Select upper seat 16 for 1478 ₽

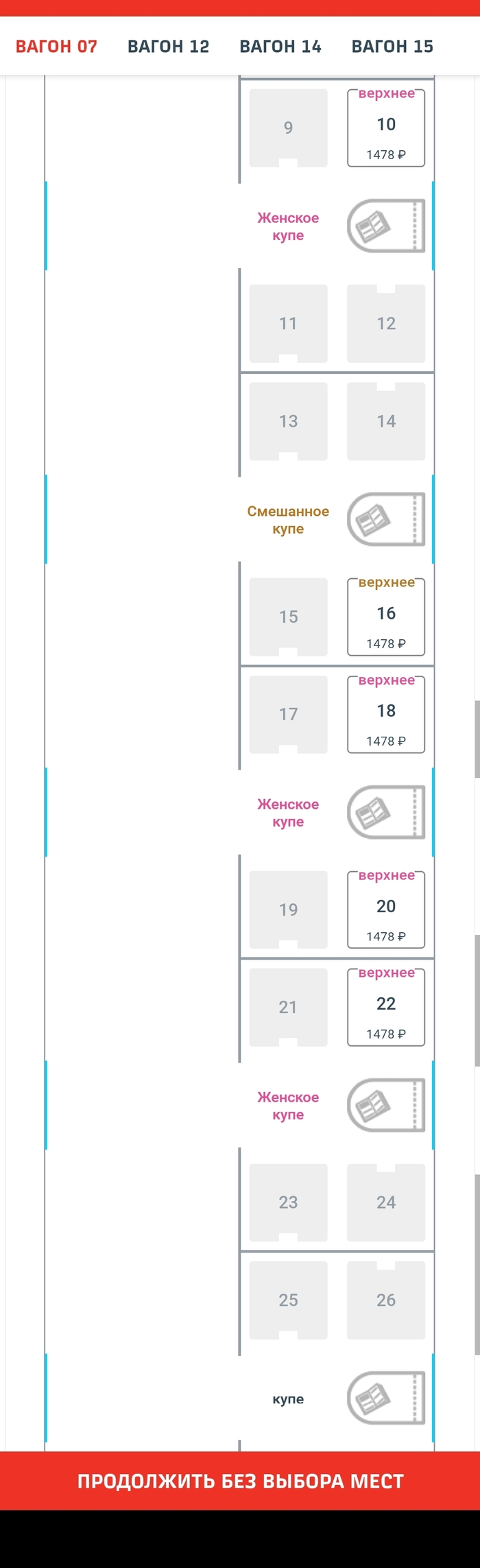[x=386, y=617]
